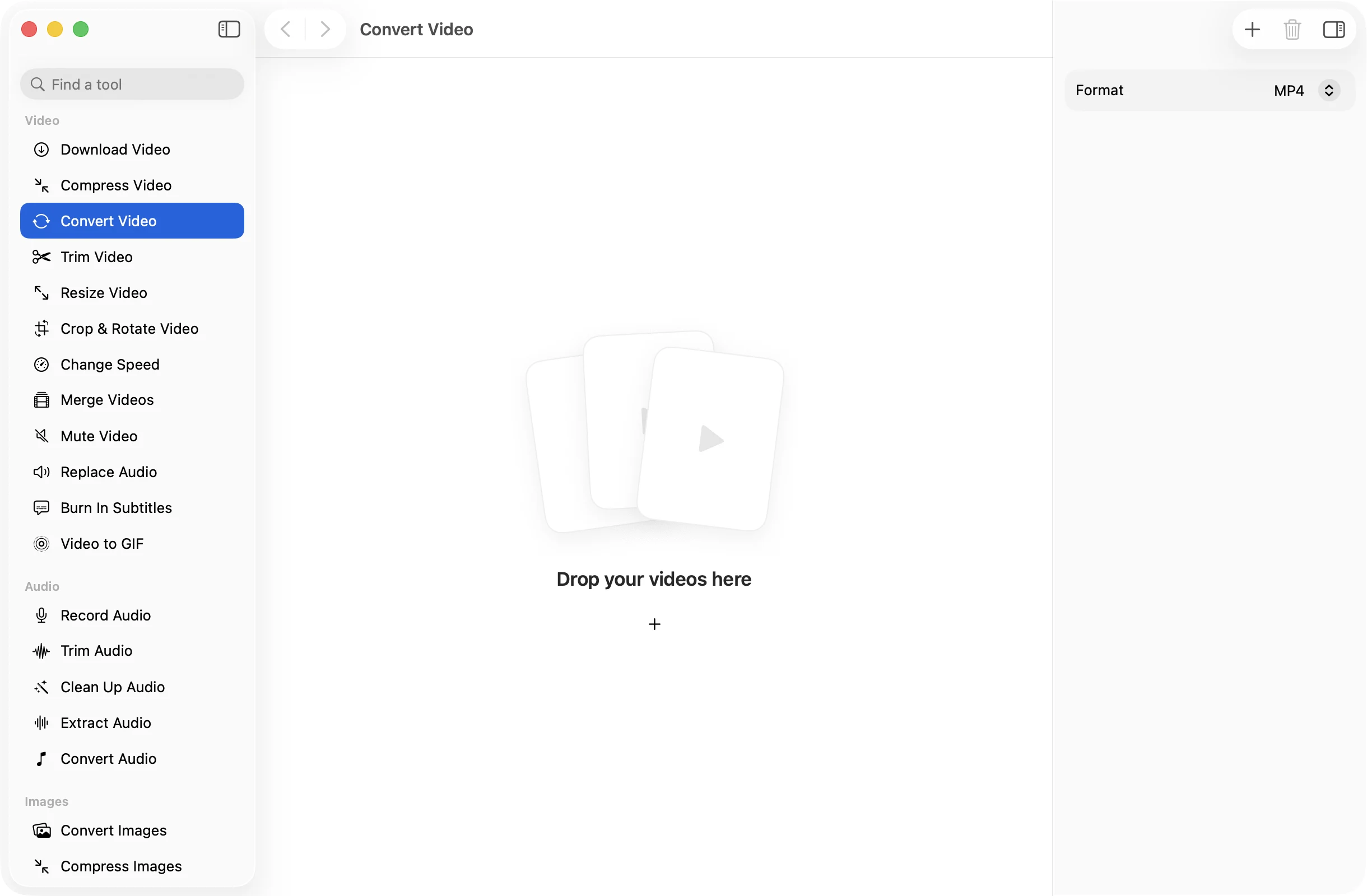This screenshot has width=1367, height=896.
Task: Toggle the right inspector panel
Action: tap(1334, 29)
